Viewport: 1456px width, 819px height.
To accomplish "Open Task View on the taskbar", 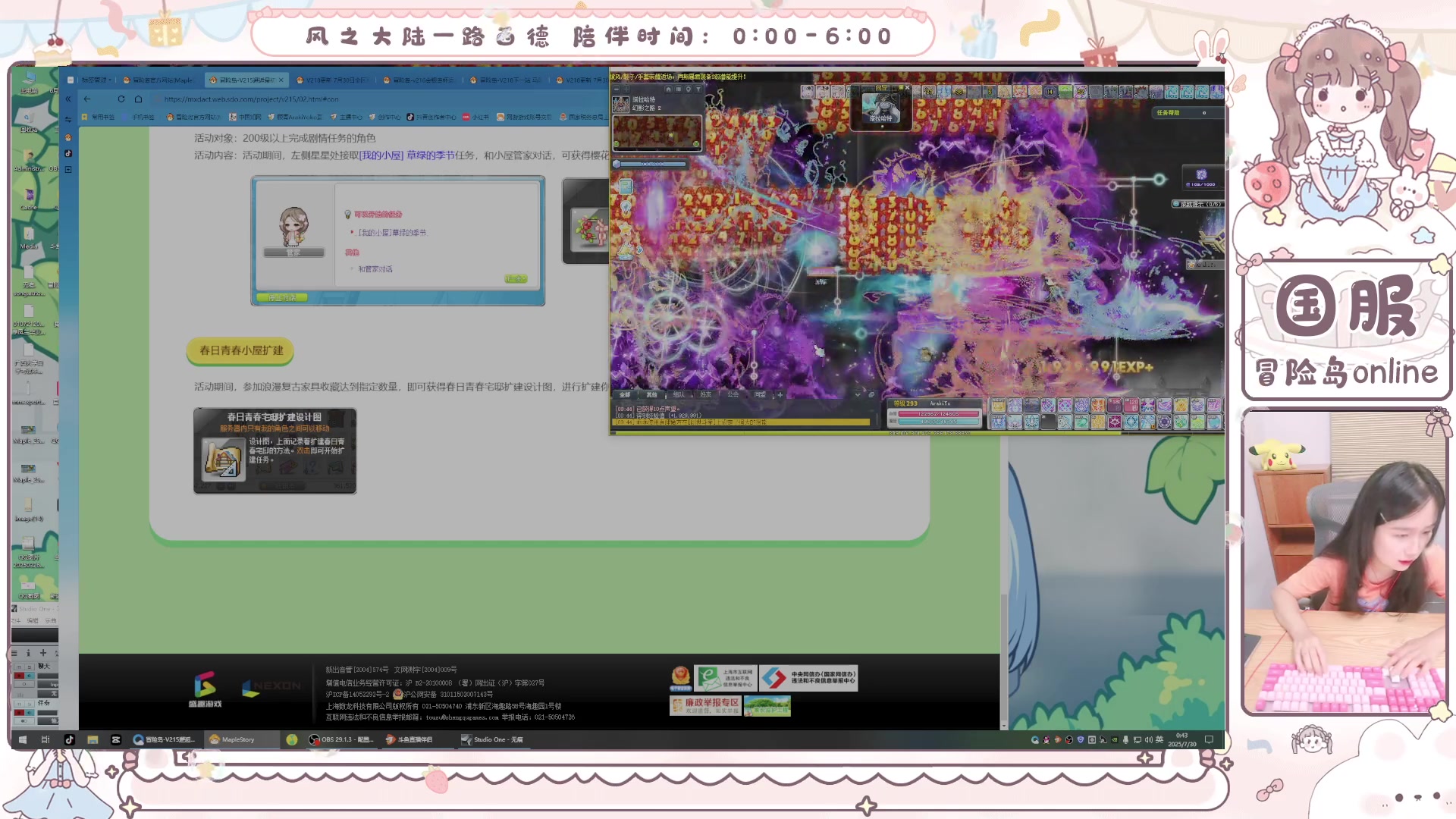I will [x=45, y=739].
